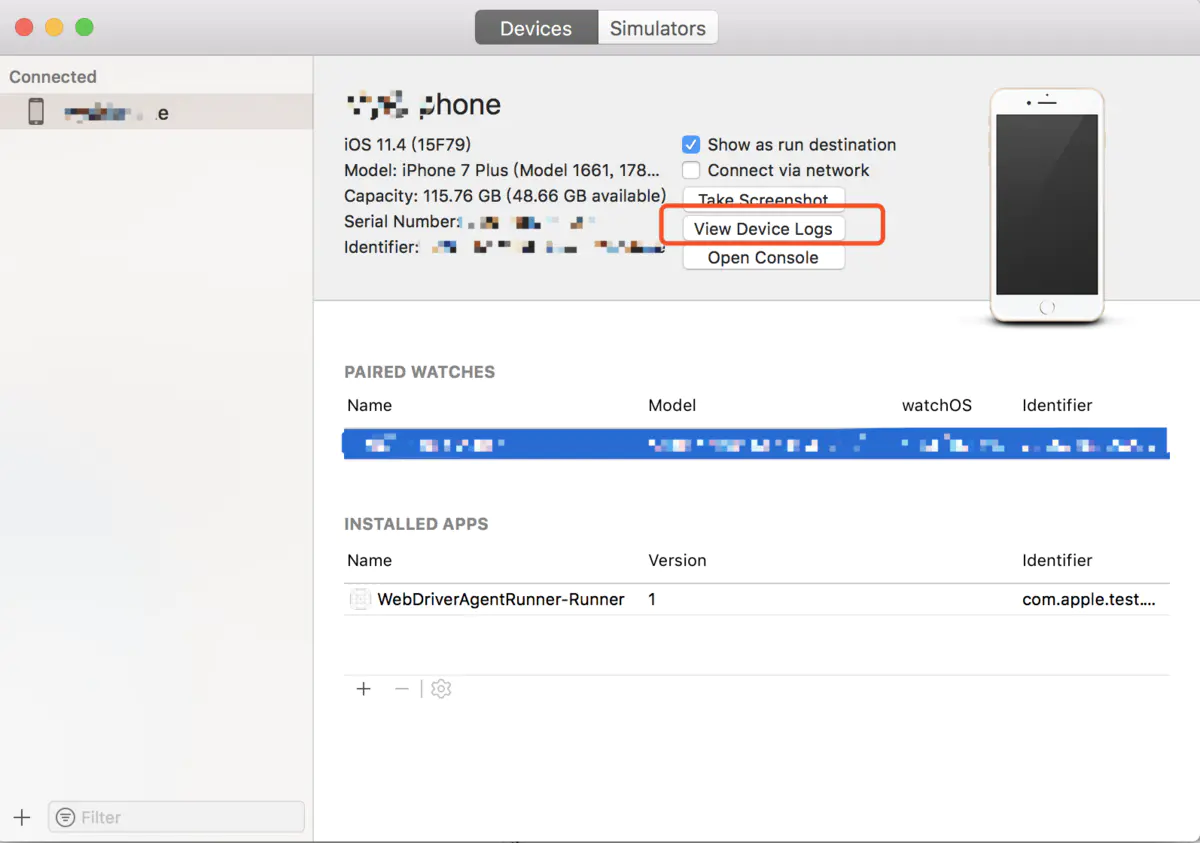Click the Connected section header
This screenshot has height=843, width=1200.
[x=53, y=77]
